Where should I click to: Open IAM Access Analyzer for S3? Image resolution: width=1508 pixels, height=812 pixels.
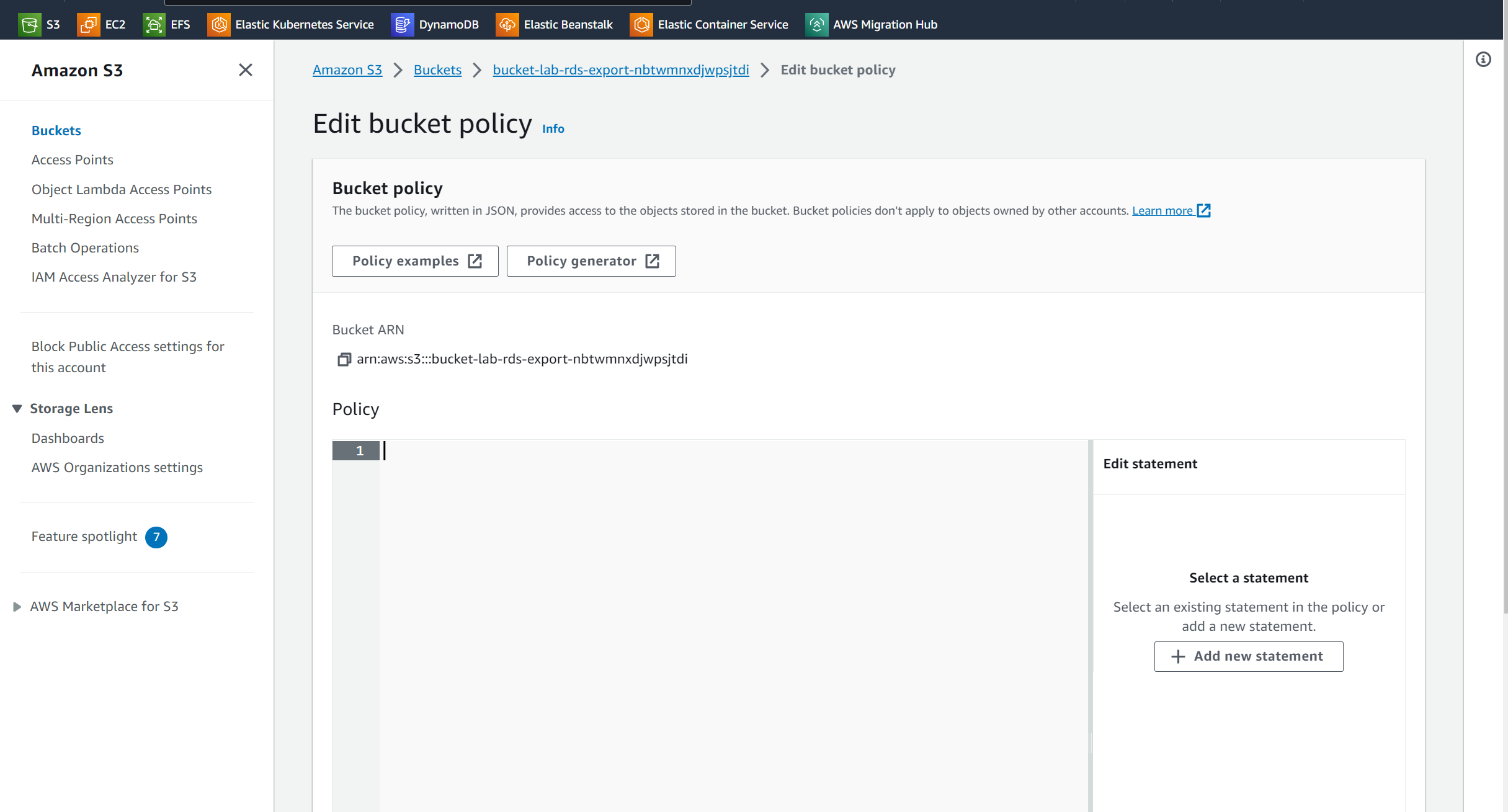(x=114, y=277)
